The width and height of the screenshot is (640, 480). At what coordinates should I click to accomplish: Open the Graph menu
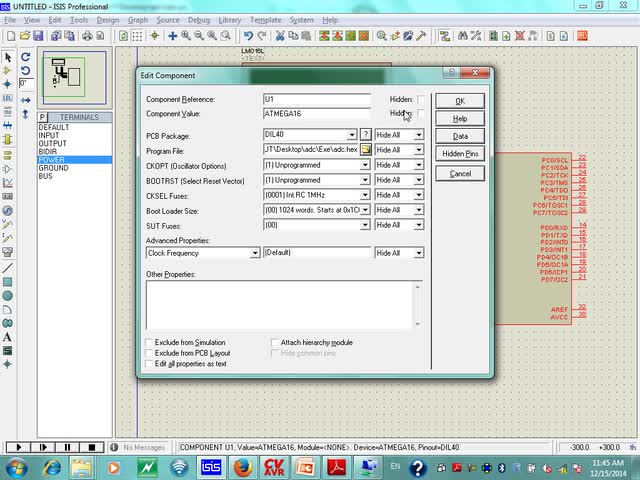pos(138,20)
